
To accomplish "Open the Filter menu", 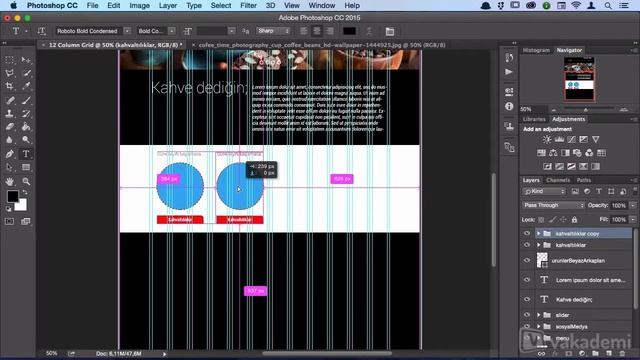I will click(248, 6).
